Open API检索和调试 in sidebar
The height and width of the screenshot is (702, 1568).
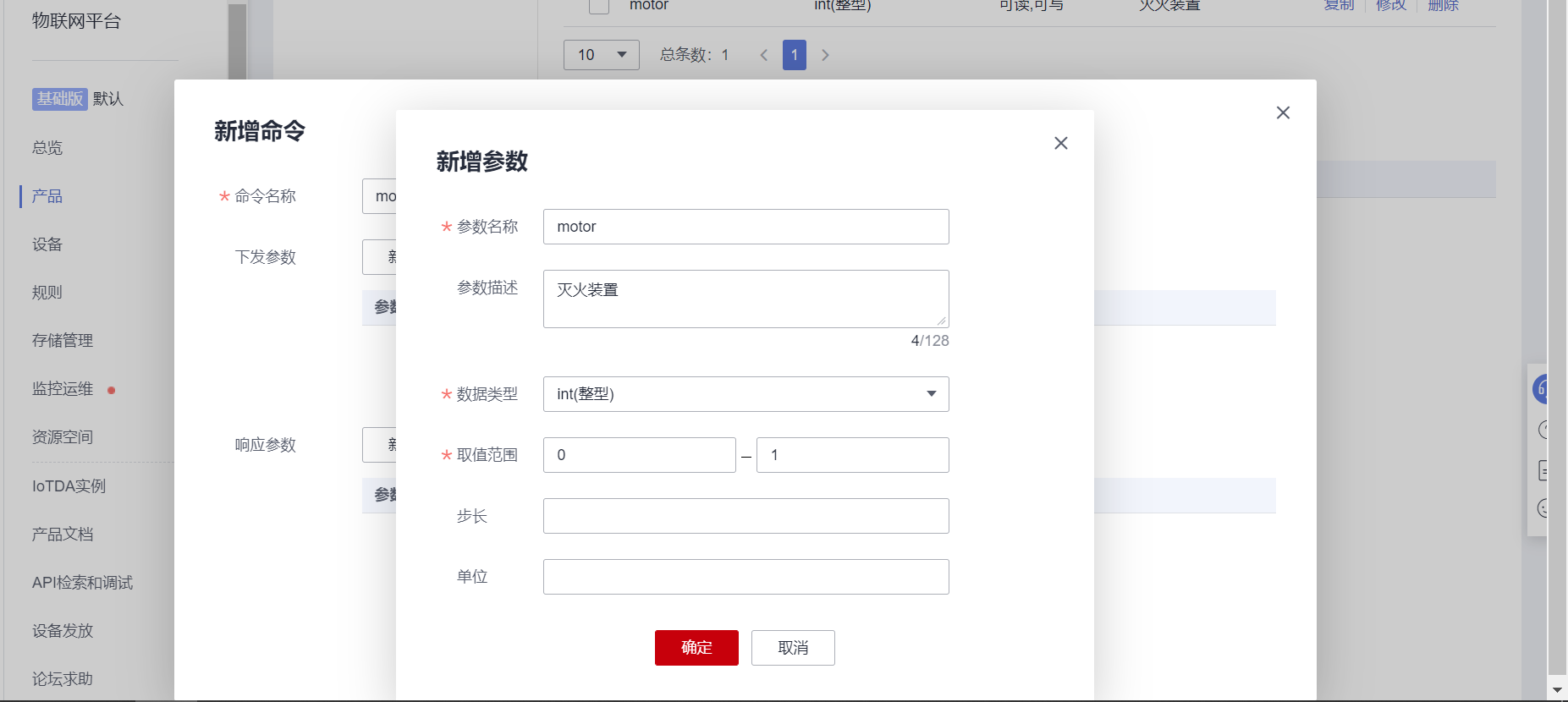83,583
